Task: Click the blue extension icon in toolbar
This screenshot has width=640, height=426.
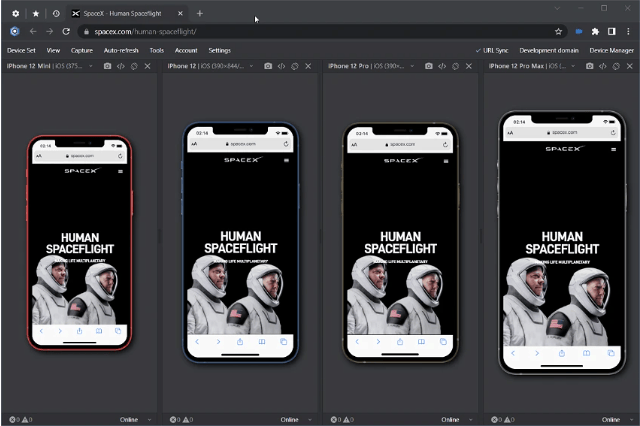Action: tap(579, 31)
